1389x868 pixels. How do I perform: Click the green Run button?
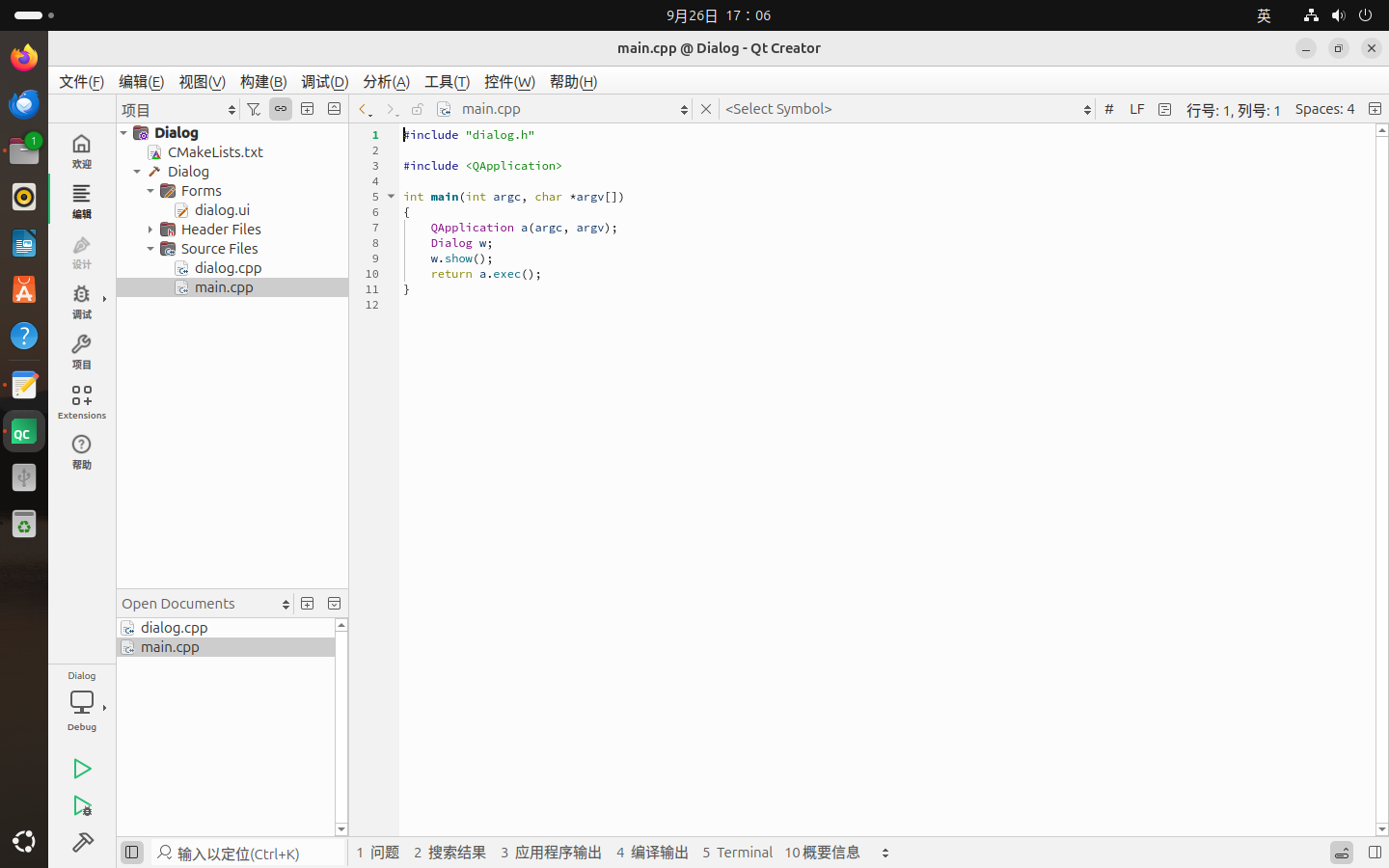(82, 769)
